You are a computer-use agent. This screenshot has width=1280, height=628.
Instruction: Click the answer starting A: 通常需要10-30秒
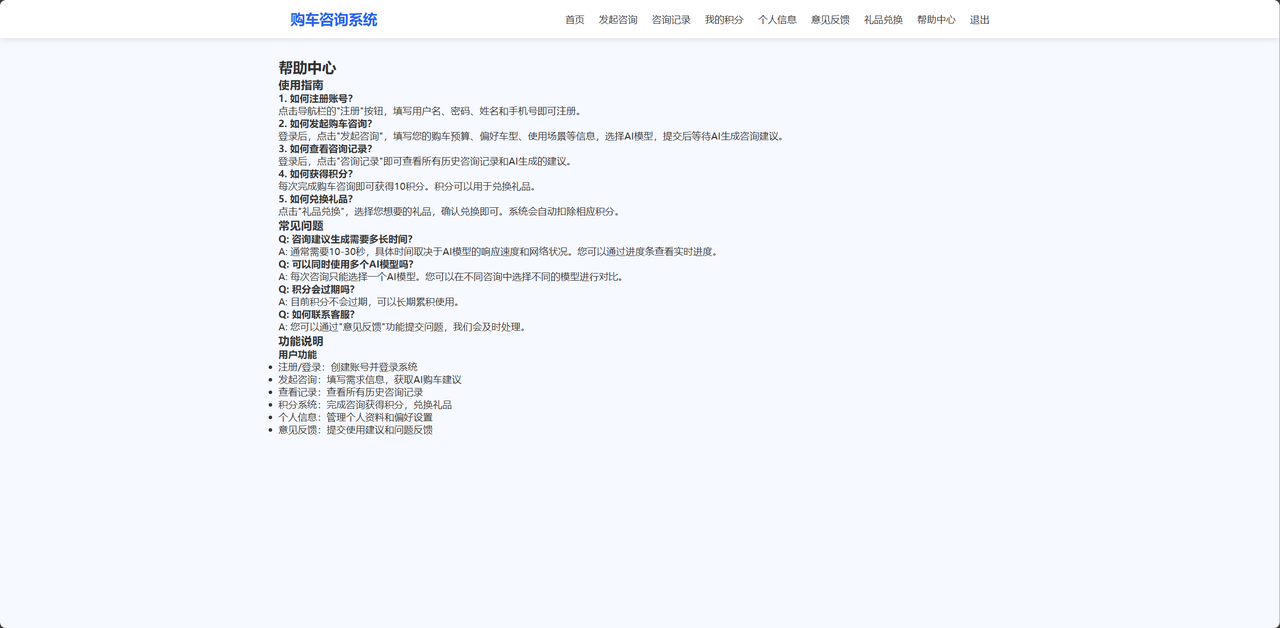498,251
